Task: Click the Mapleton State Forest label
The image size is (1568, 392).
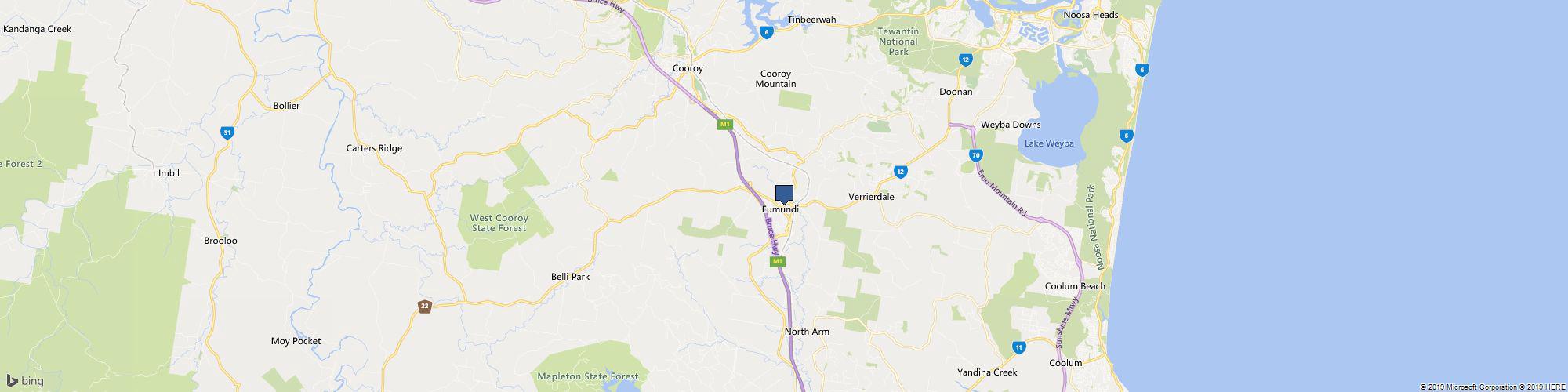Action: [x=588, y=376]
